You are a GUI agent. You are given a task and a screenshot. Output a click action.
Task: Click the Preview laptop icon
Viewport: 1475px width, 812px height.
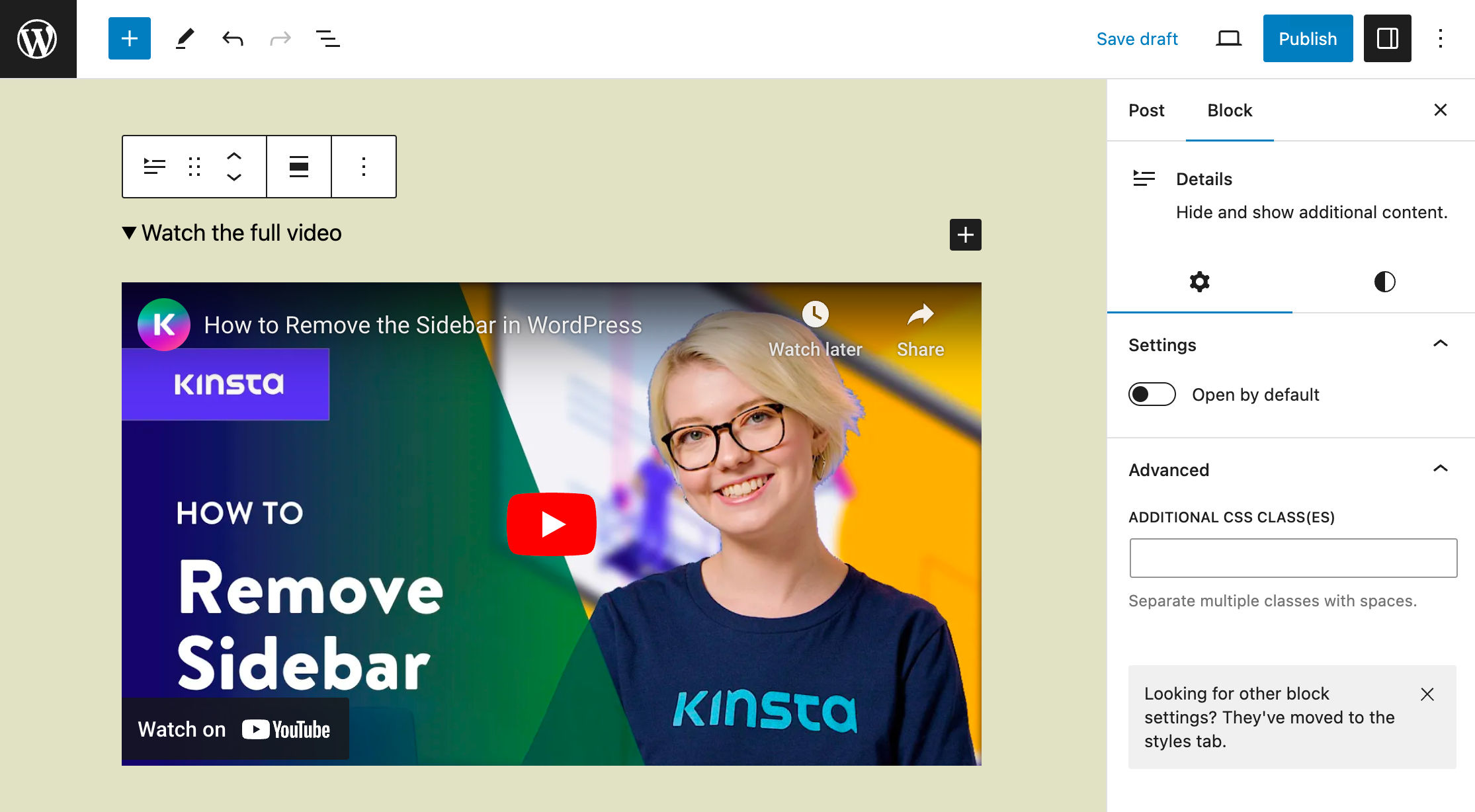coord(1228,38)
